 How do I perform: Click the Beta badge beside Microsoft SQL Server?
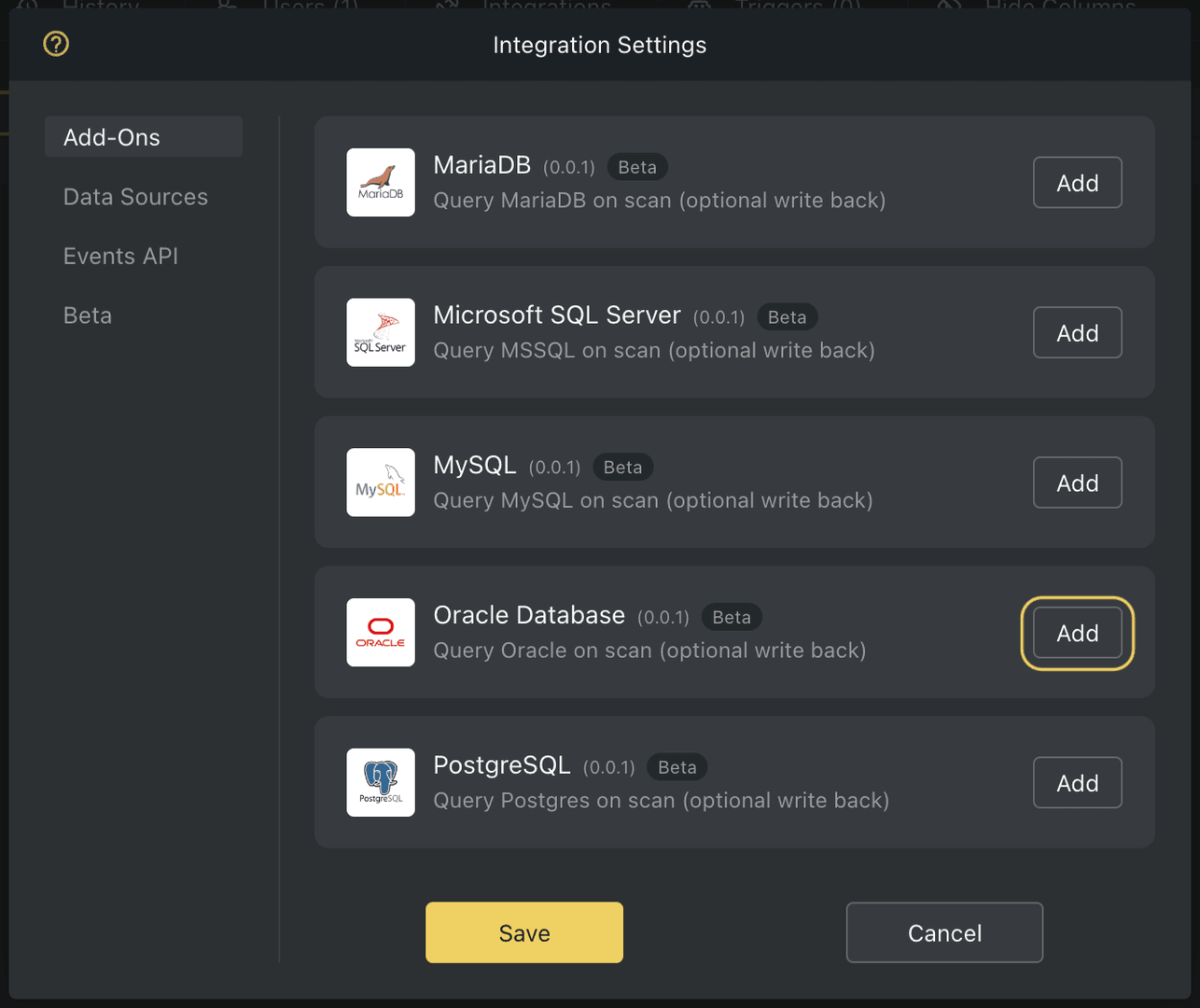pos(787,317)
